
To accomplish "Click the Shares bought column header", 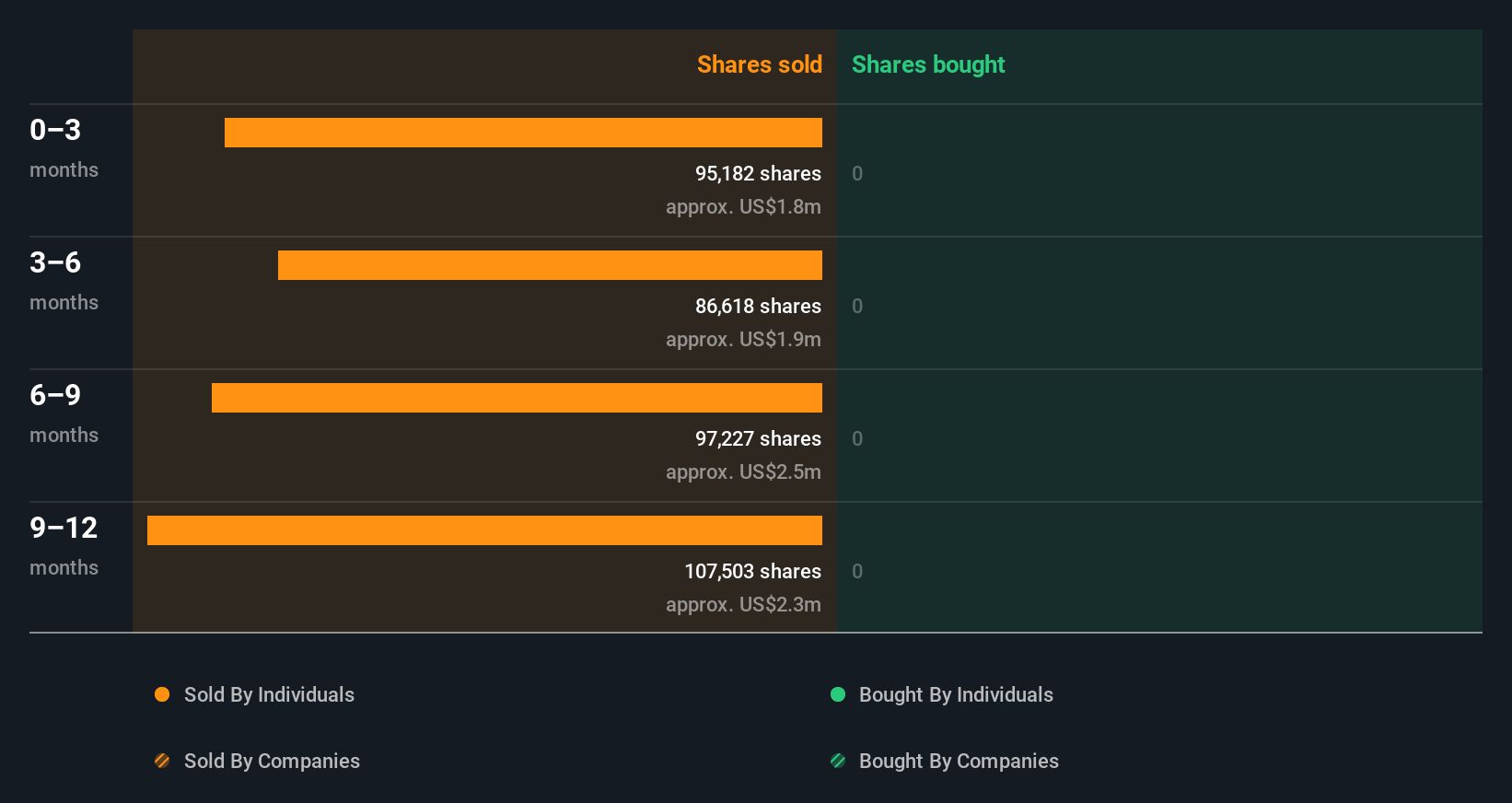I will pos(928,64).
